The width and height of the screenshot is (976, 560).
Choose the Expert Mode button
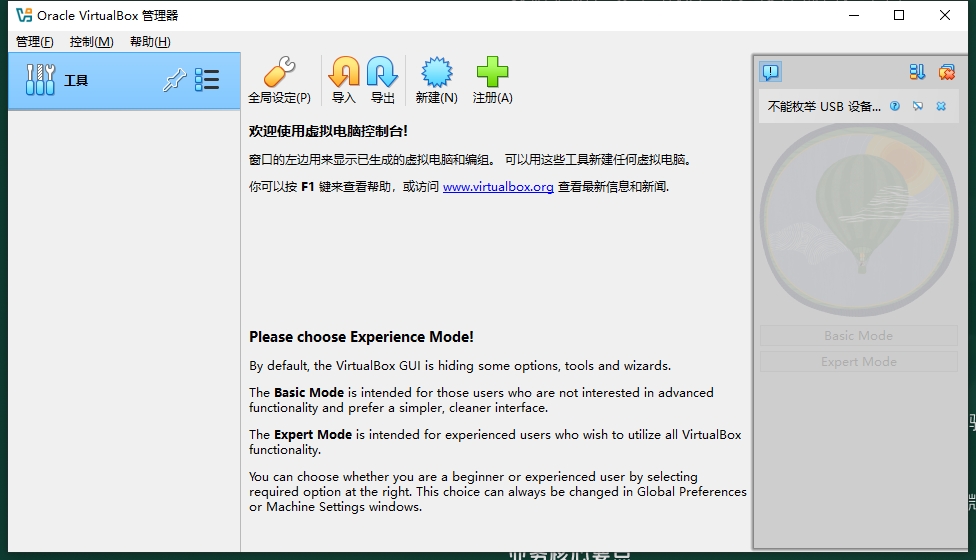pos(858,362)
